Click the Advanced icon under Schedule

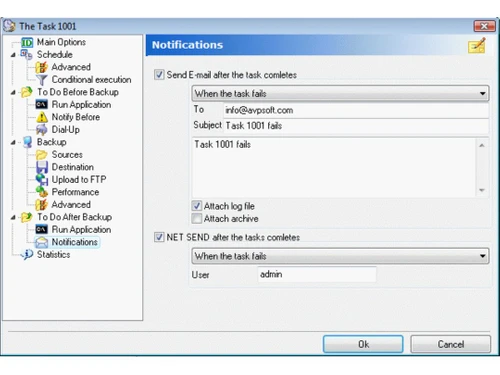click(41, 67)
